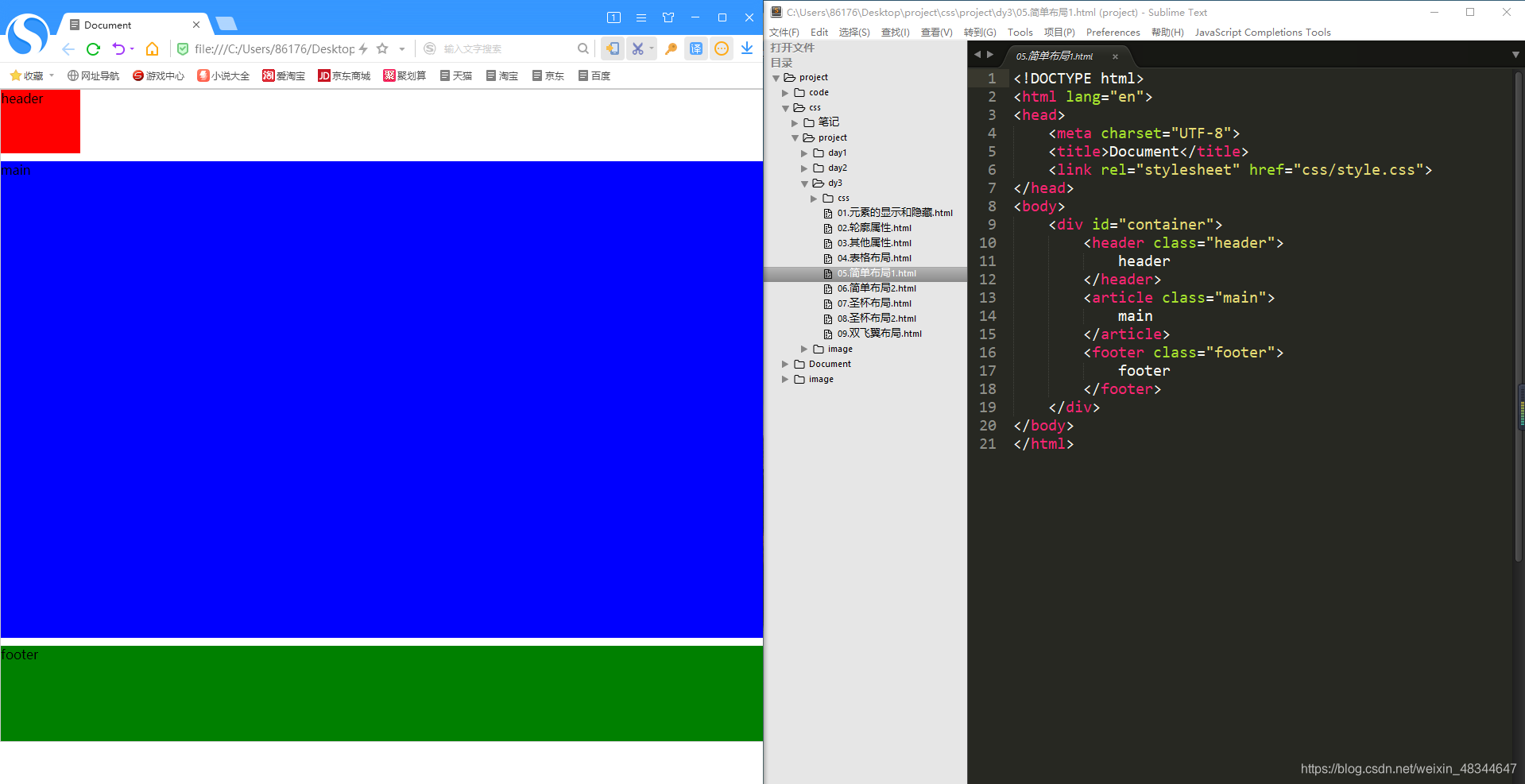Viewport: 1525px width, 784px height.
Task: Click the Sublime editor vertical scrollbar
Action: click(1518, 318)
